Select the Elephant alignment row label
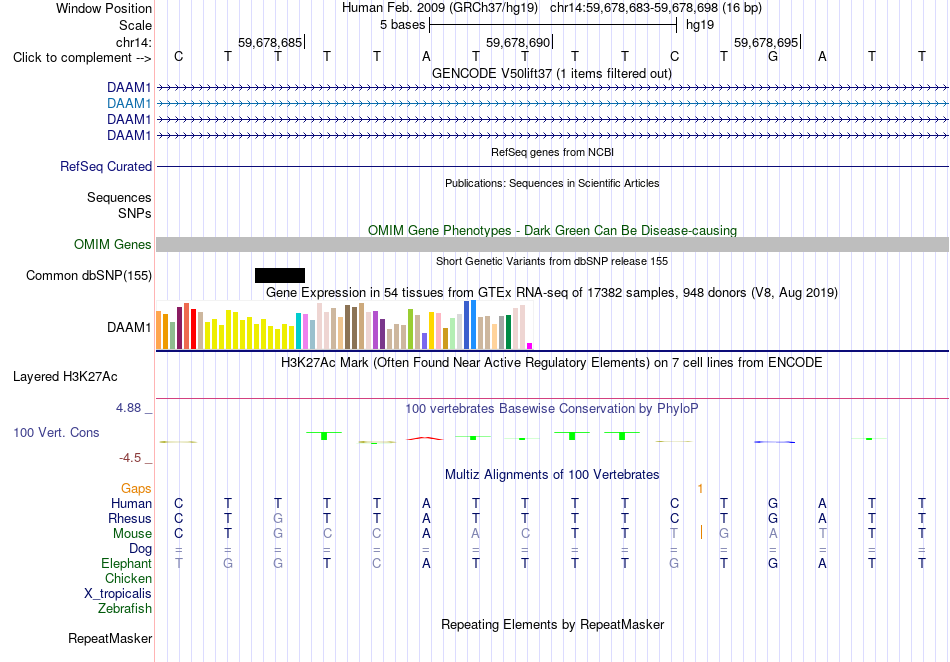This screenshot has height=662, width=950. tap(126, 563)
